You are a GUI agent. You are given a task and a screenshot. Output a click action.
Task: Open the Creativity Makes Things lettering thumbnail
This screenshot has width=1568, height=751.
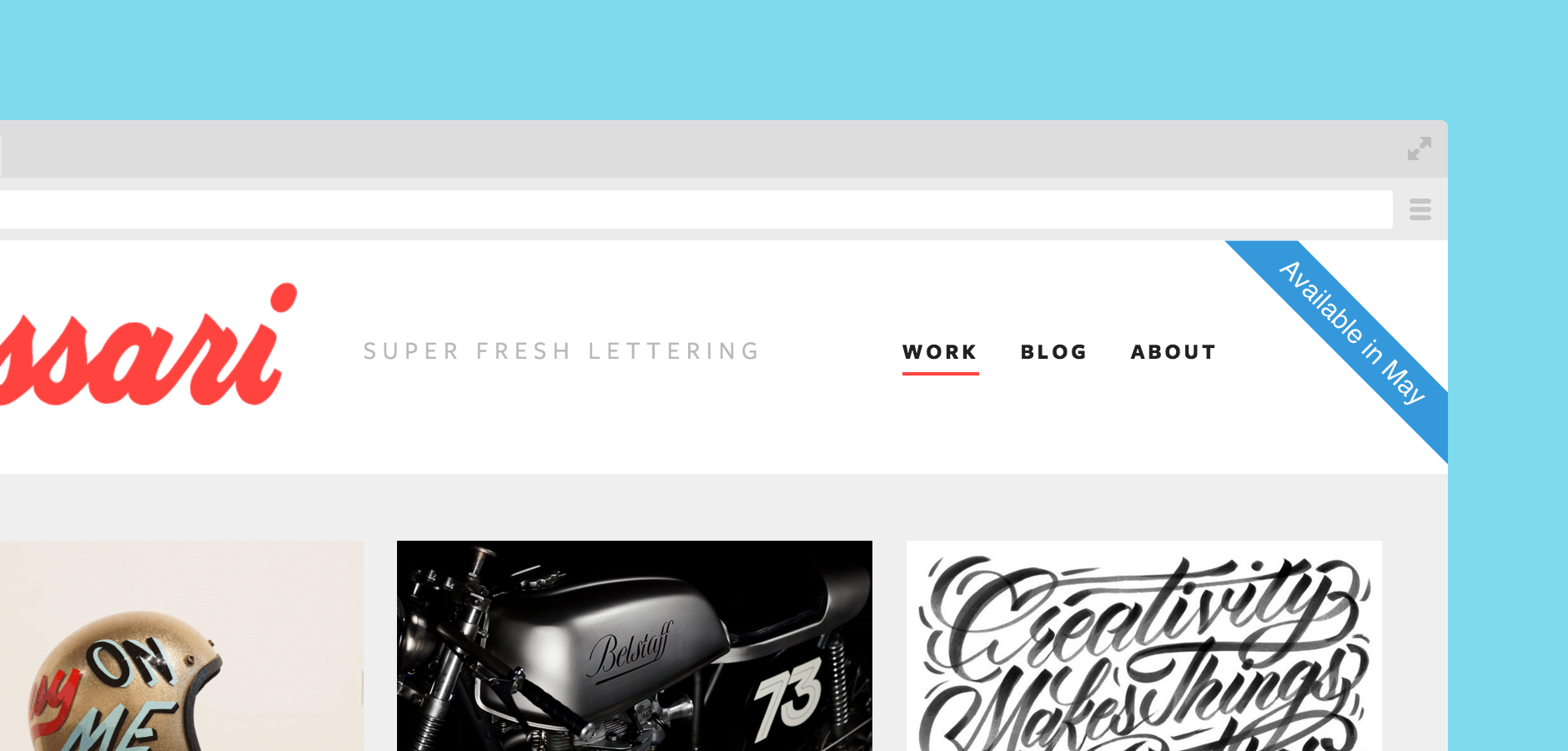(x=1144, y=646)
